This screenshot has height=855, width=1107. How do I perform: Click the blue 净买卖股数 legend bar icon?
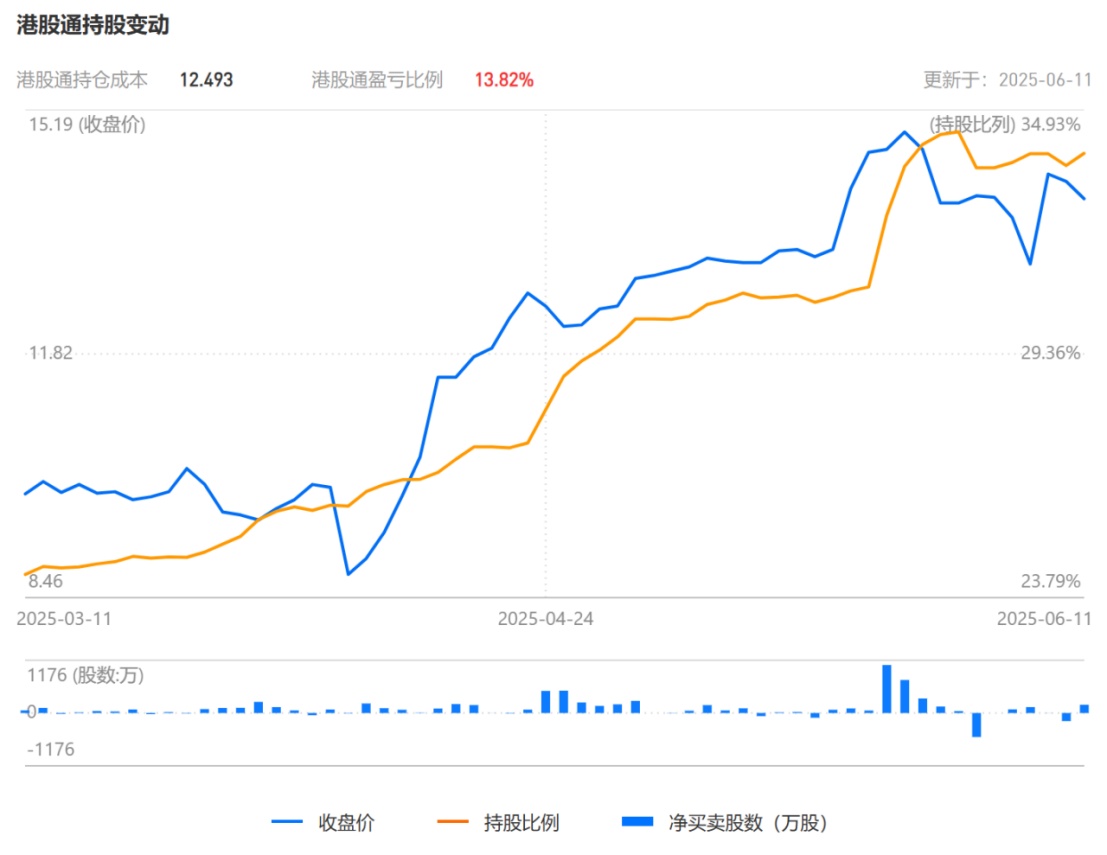pos(637,823)
